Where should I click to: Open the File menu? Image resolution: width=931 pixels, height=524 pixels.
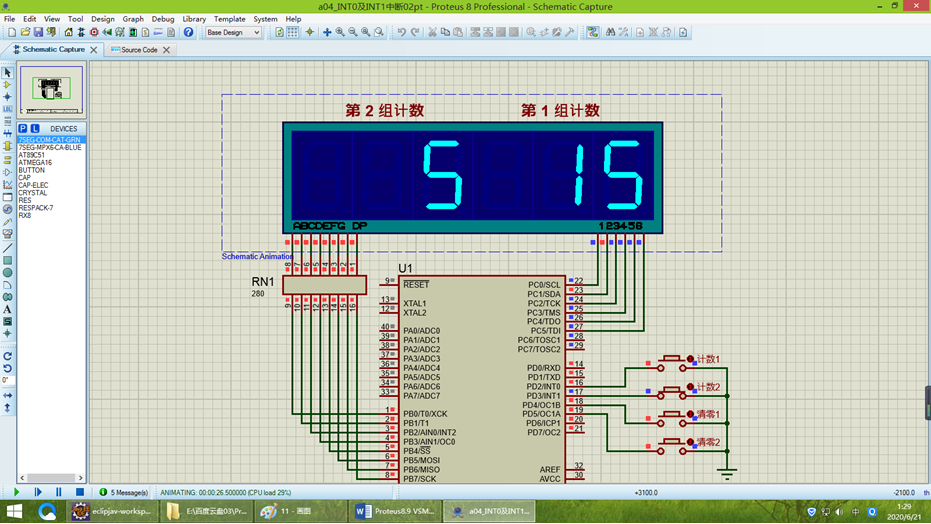[x=10, y=19]
